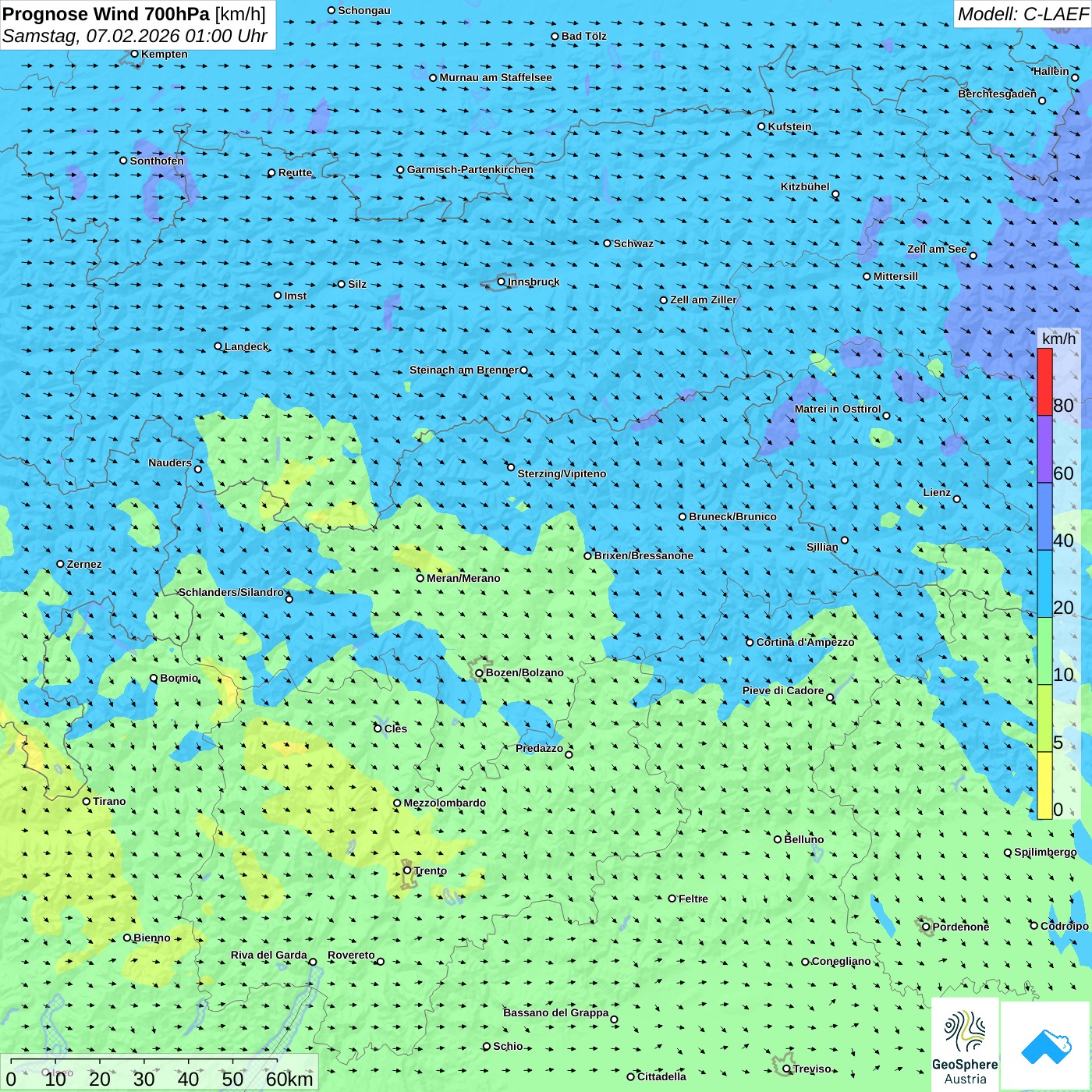This screenshot has height=1092, width=1092.
Task: Click the Rovereto city label
Action: (x=351, y=955)
